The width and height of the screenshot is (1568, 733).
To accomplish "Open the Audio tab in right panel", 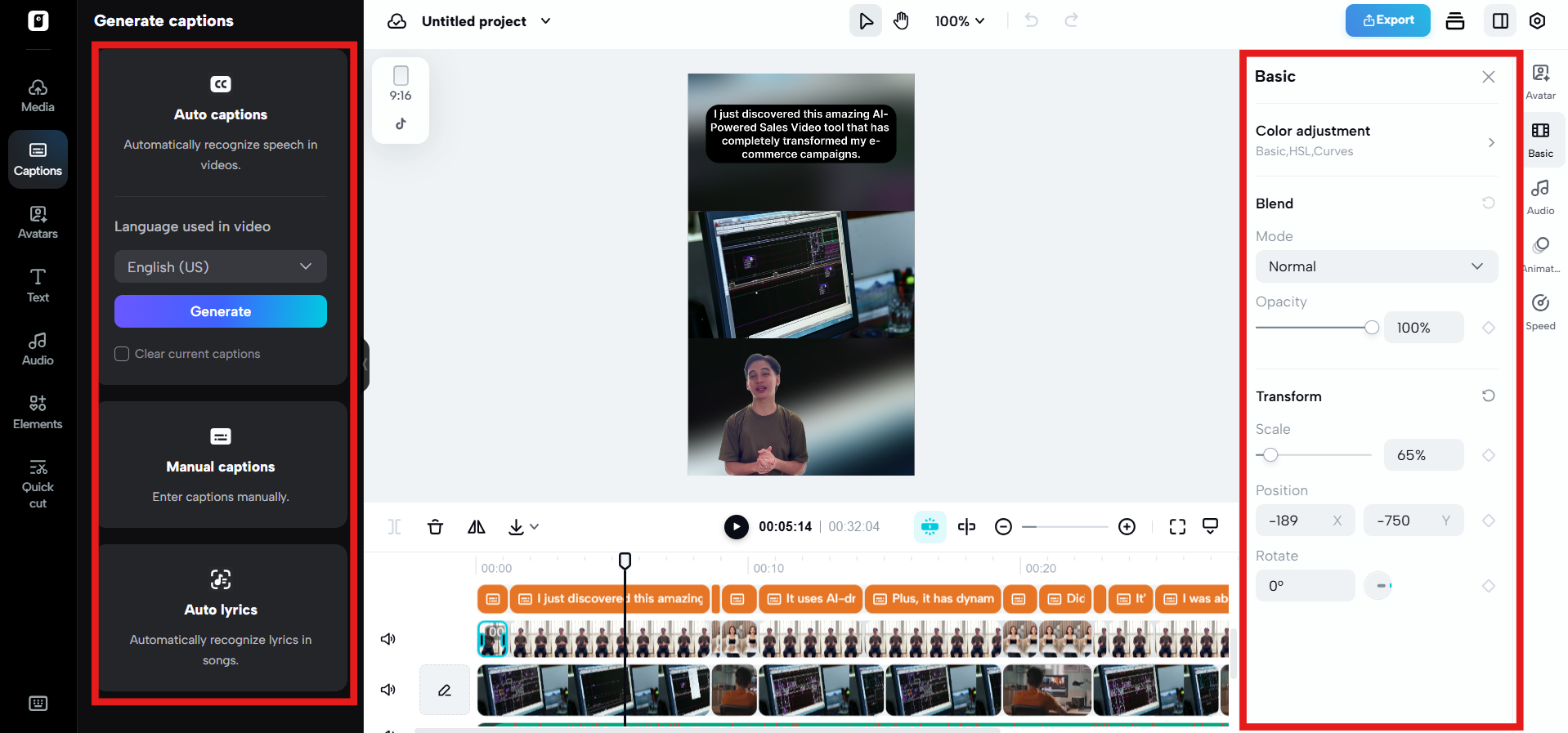I will (x=1540, y=197).
